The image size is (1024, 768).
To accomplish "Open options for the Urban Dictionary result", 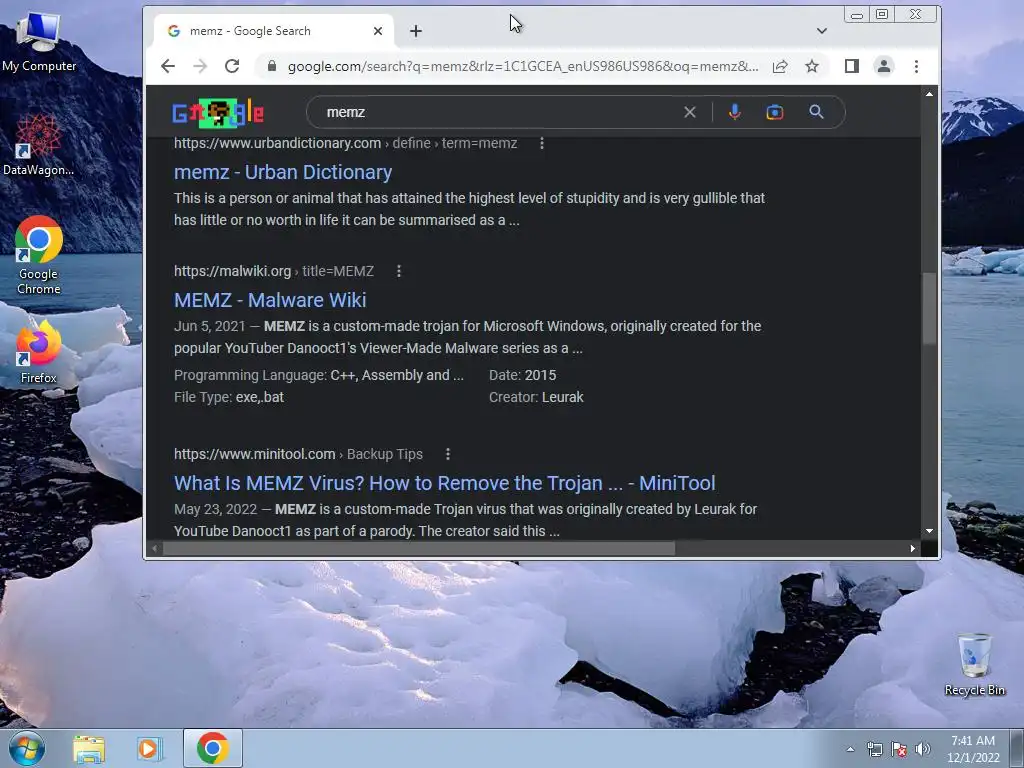I will tap(541, 143).
